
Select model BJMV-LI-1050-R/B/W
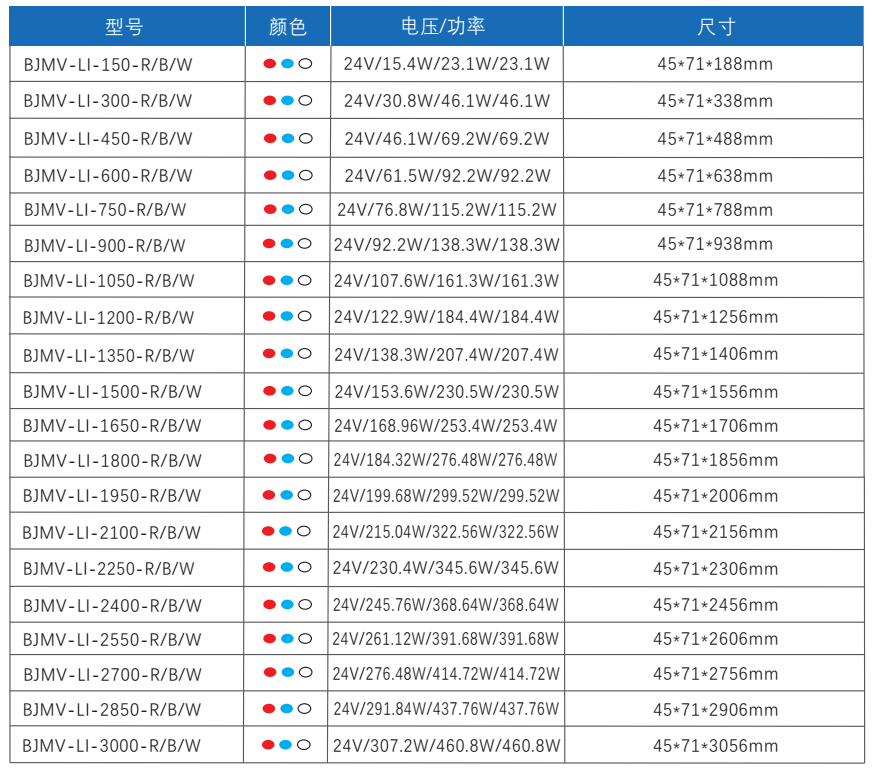tap(109, 281)
